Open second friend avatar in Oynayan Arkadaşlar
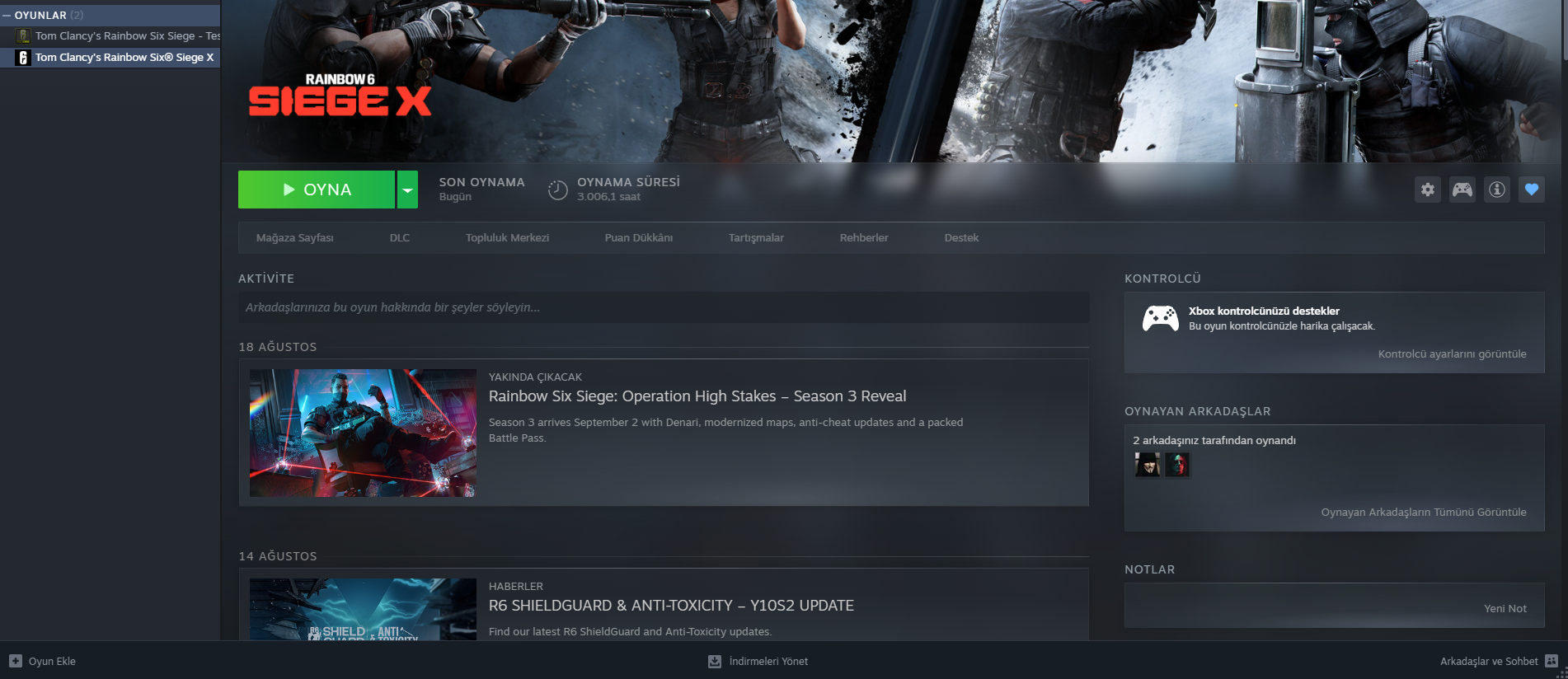The height and width of the screenshot is (679, 1568). coord(1177,465)
